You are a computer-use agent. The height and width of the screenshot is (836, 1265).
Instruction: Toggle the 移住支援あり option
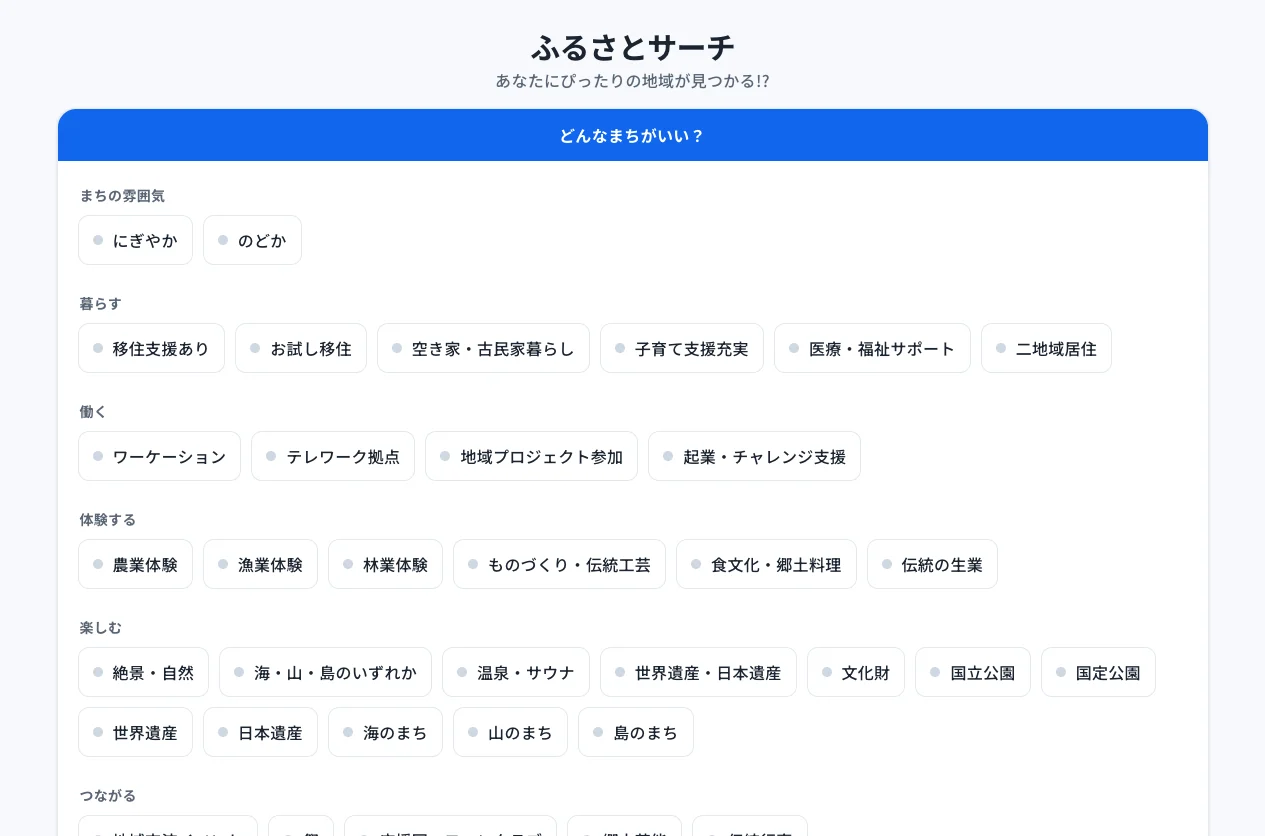(151, 348)
